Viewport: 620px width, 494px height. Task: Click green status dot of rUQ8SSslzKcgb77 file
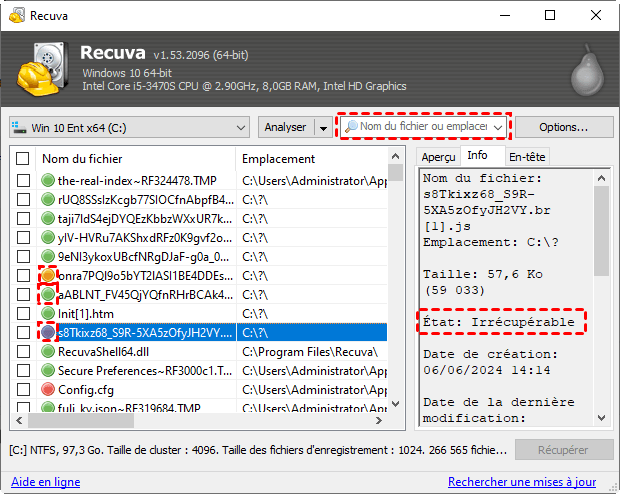point(48,199)
